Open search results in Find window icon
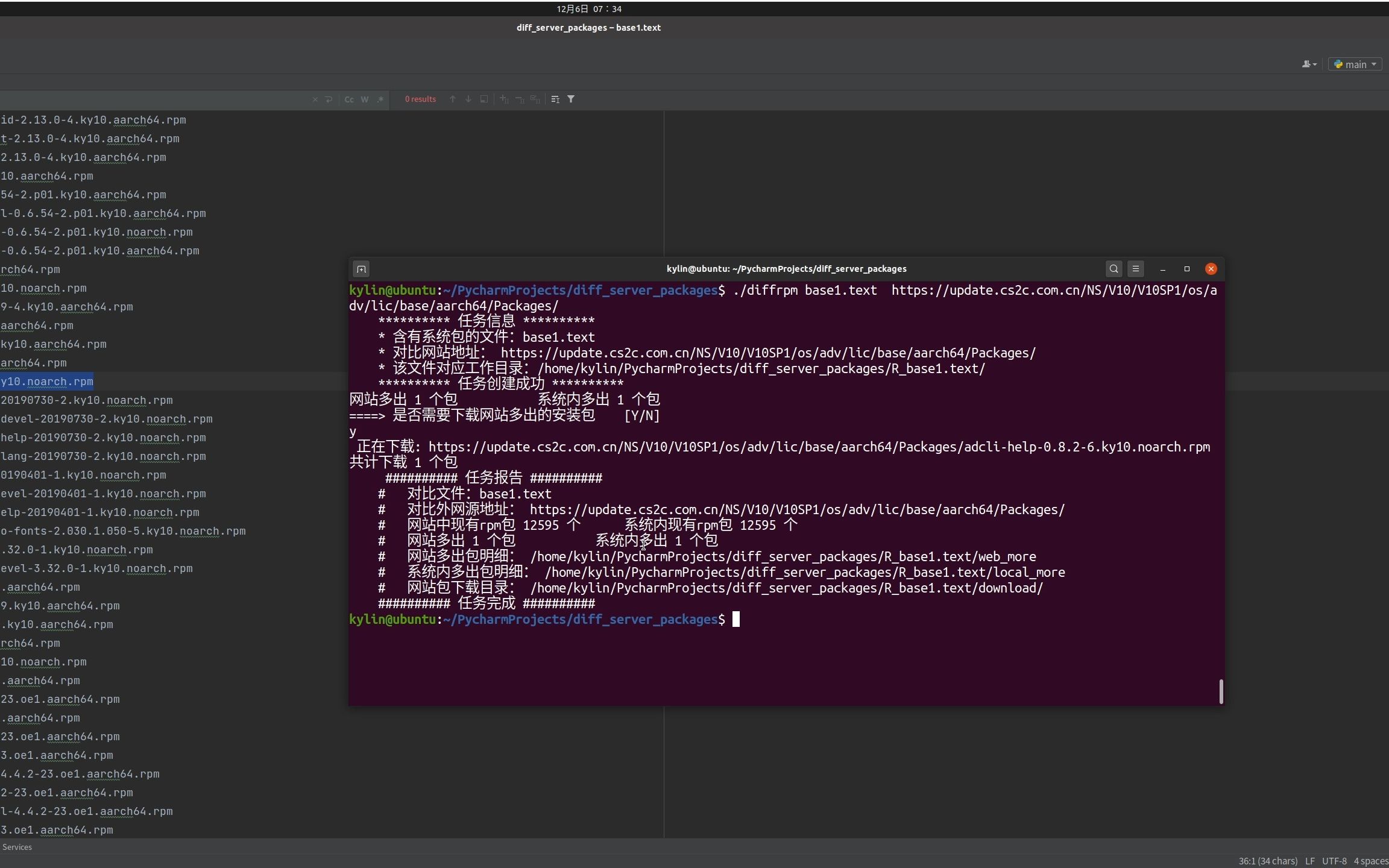This screenshot has width=1389, height=868. tap(484, 99)
